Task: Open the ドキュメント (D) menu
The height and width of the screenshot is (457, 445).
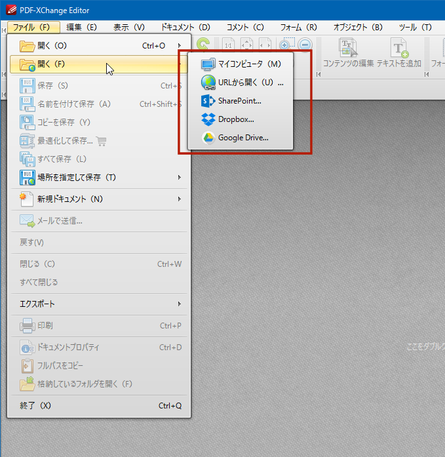Action: (x=185, y=27)
